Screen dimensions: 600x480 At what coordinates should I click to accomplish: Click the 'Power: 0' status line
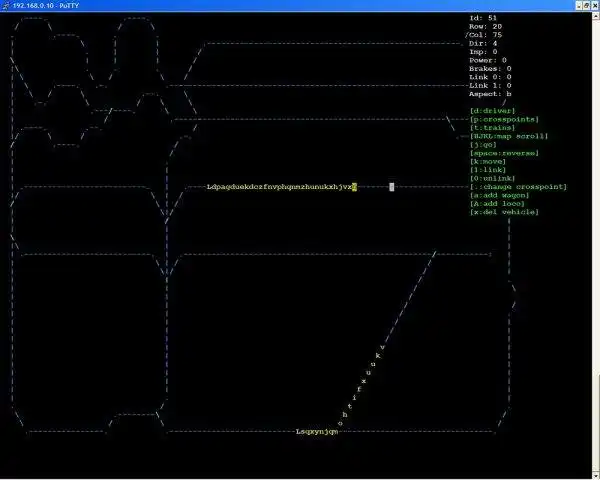pyautogui.click(x=488, y=60)
